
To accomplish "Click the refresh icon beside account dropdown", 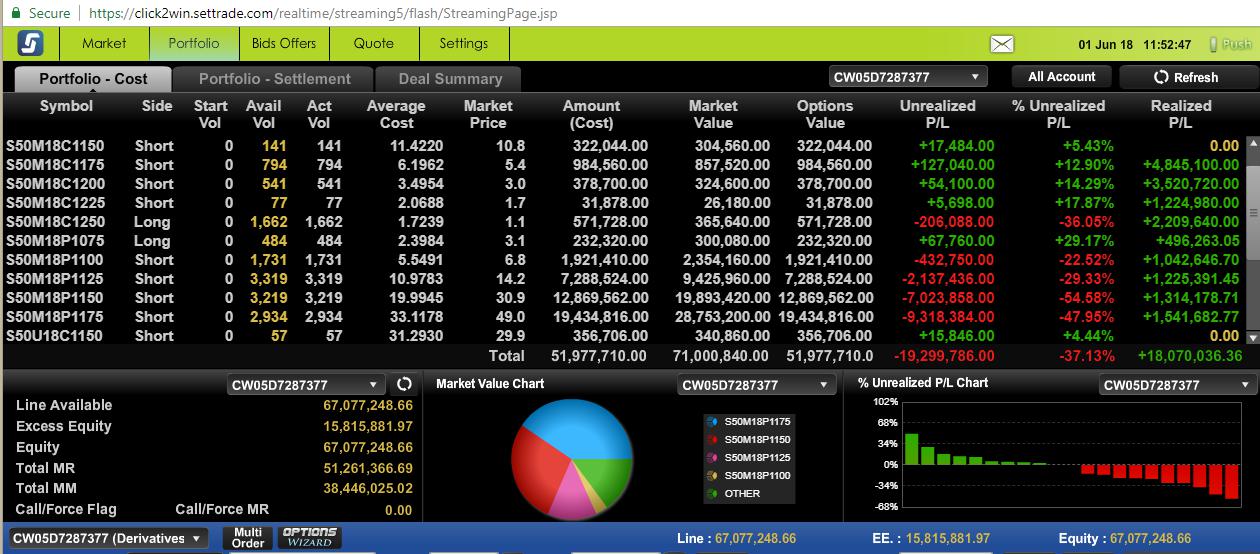I will click(x=404, y=384).
